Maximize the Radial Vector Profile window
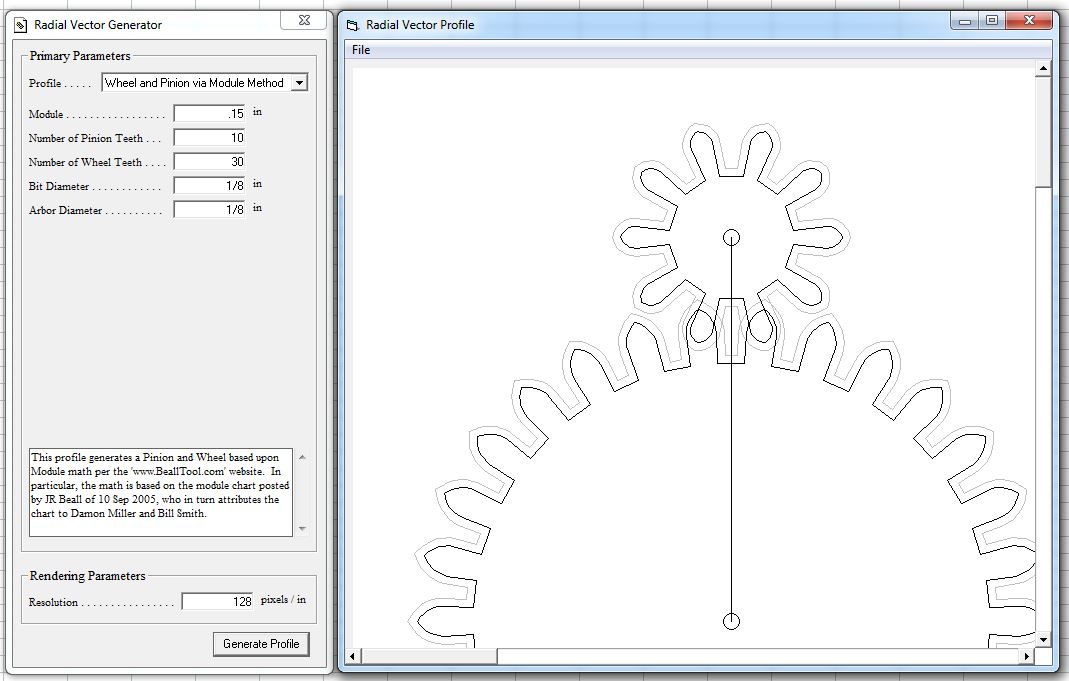This screenshot has height=681, width=1069. coord(990,19)
